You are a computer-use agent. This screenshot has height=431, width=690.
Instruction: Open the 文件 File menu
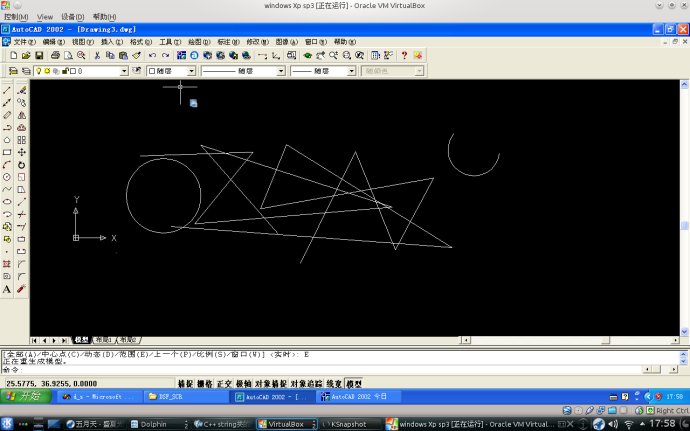pyautogui.click(x=24, y=42)
